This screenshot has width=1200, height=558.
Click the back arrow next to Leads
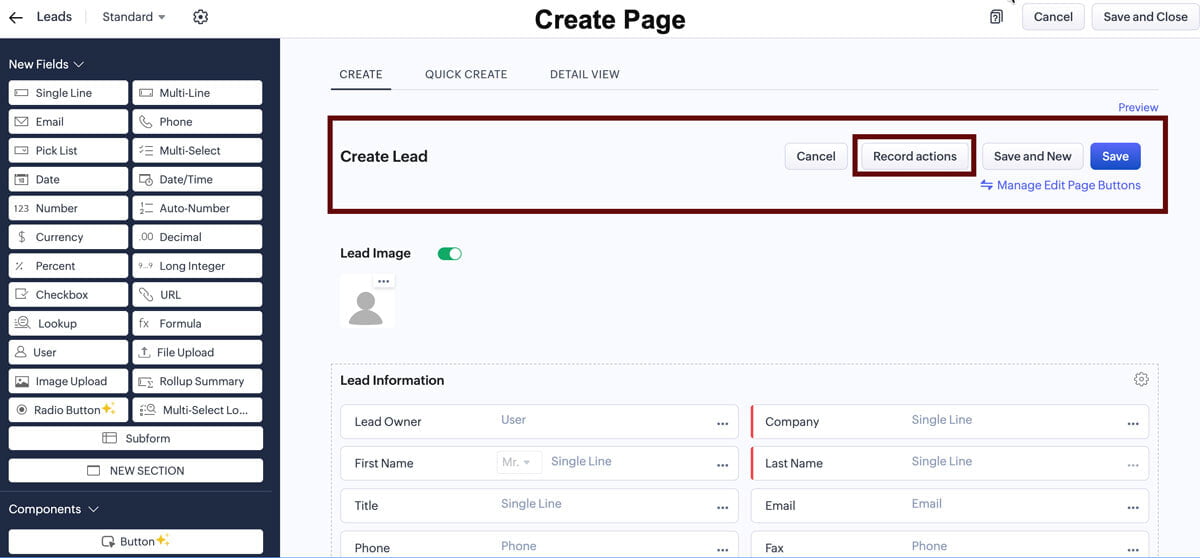tap(15, 17)
